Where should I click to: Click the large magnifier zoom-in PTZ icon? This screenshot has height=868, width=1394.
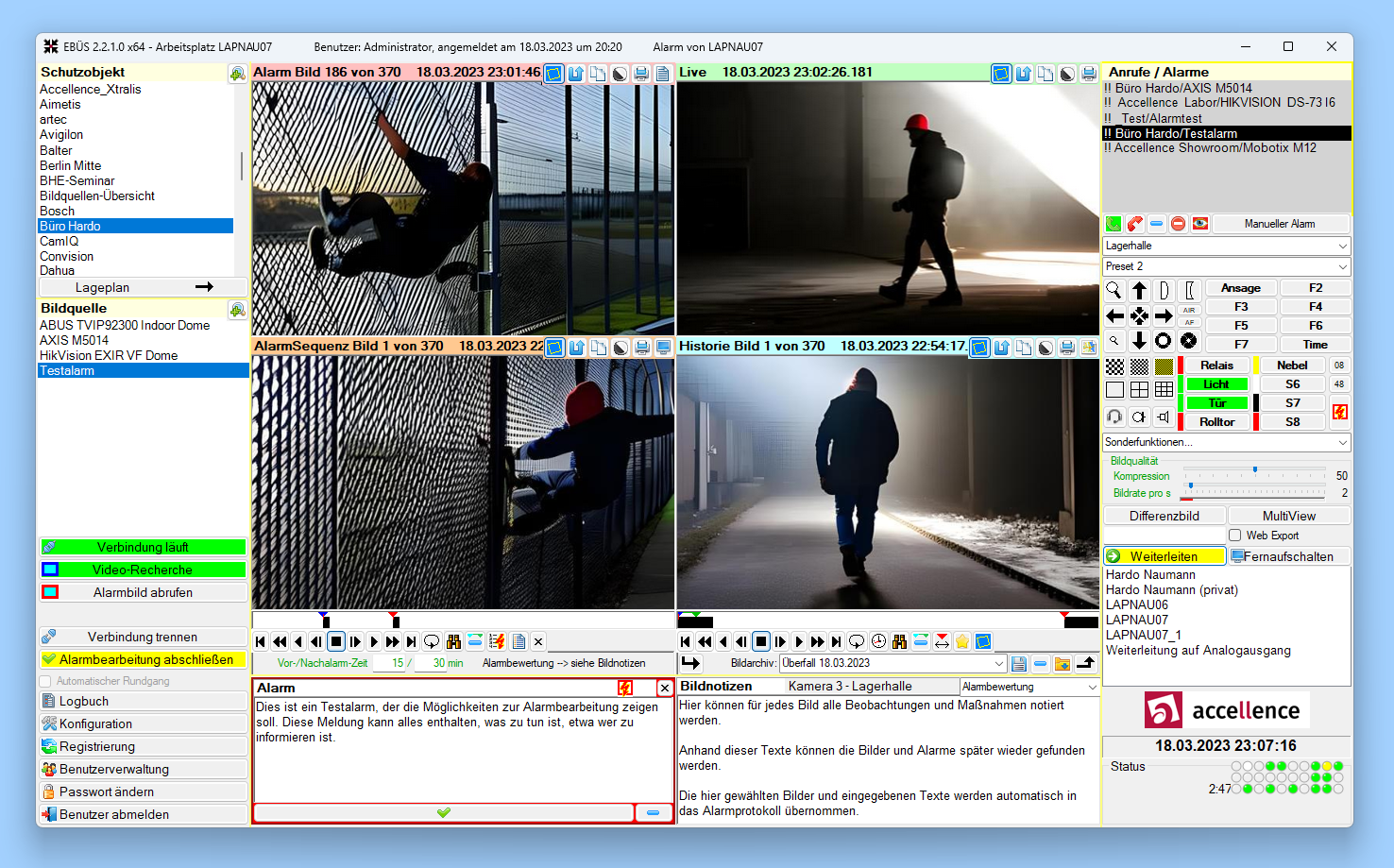[1114, 290]
